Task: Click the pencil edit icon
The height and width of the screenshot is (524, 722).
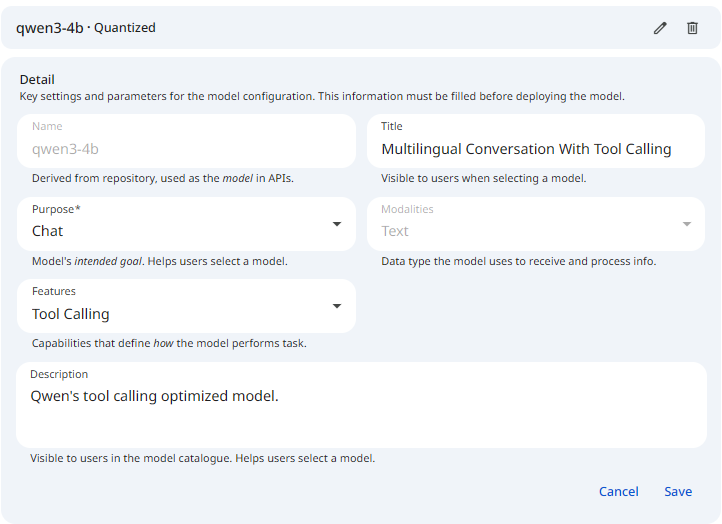Action: click(660, 28)
